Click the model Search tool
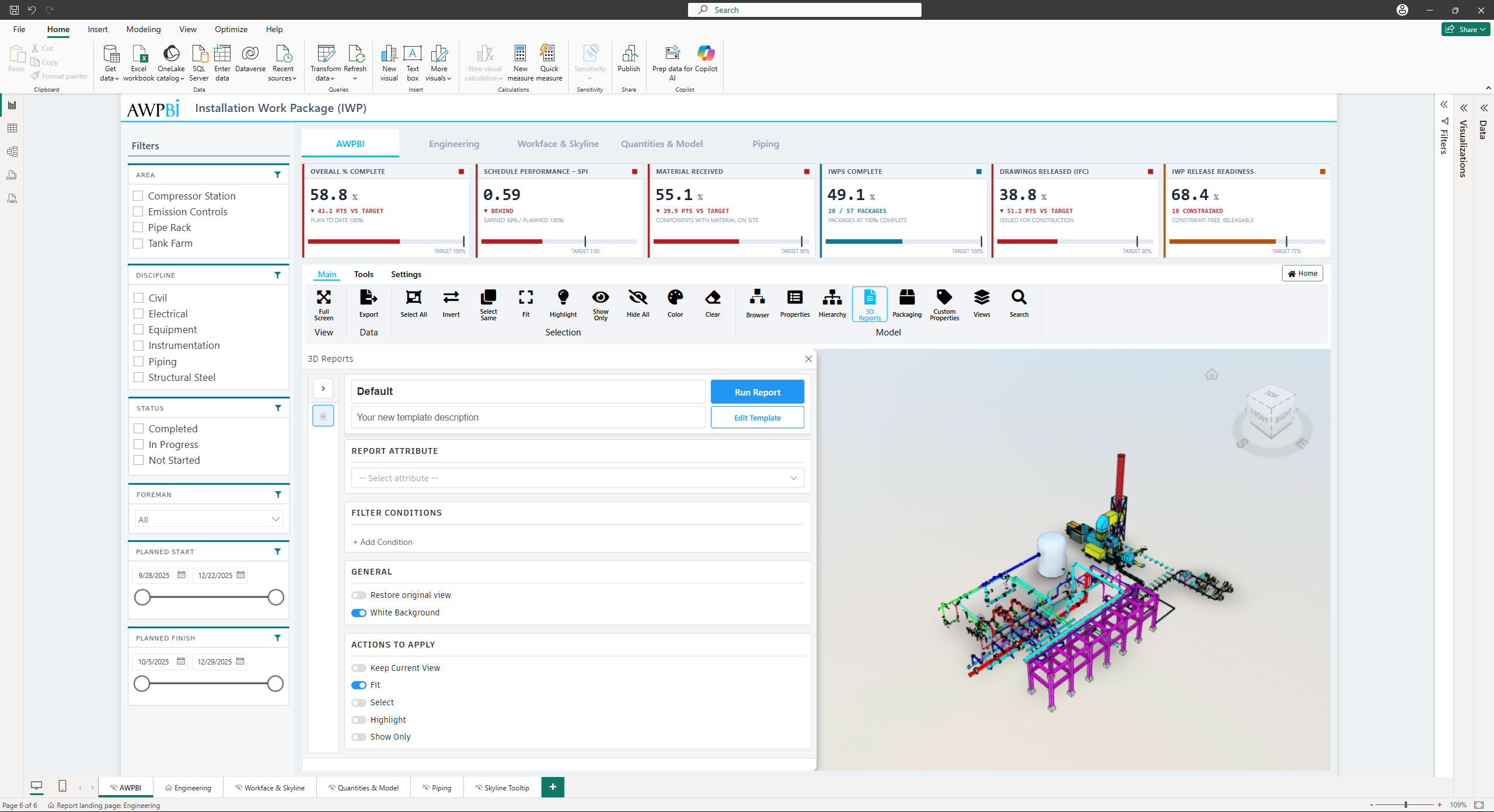The width and height of the screenshot is (1494, 812). pyautogui.click(x=1018, y=304)
